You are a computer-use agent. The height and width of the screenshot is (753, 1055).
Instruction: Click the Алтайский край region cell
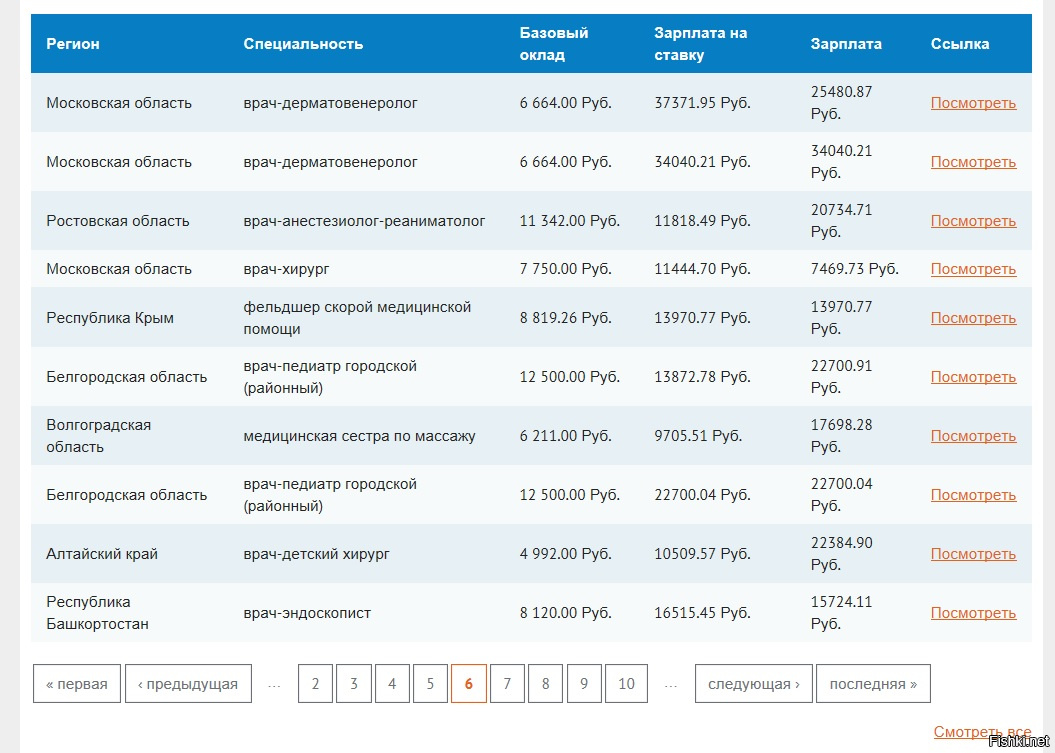click(102, 554)
